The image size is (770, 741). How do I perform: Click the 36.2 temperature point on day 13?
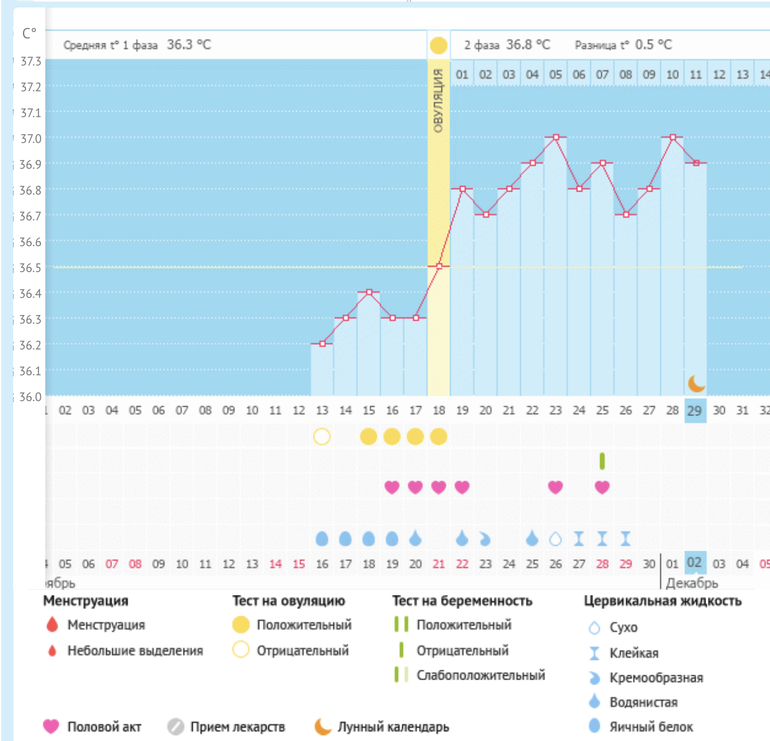(x=322, y=344)
